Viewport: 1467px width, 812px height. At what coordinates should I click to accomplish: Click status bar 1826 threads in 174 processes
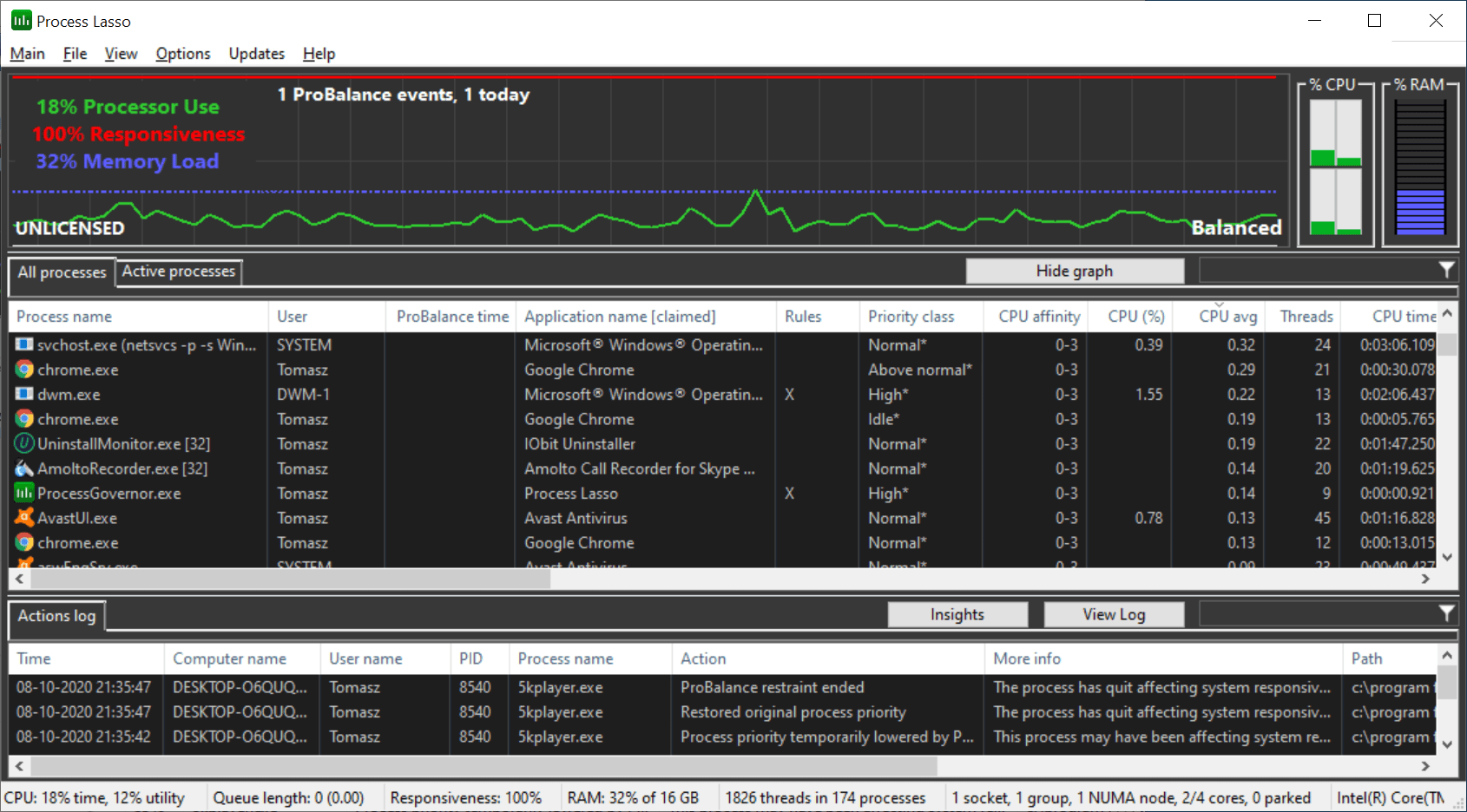click(826, 797)
